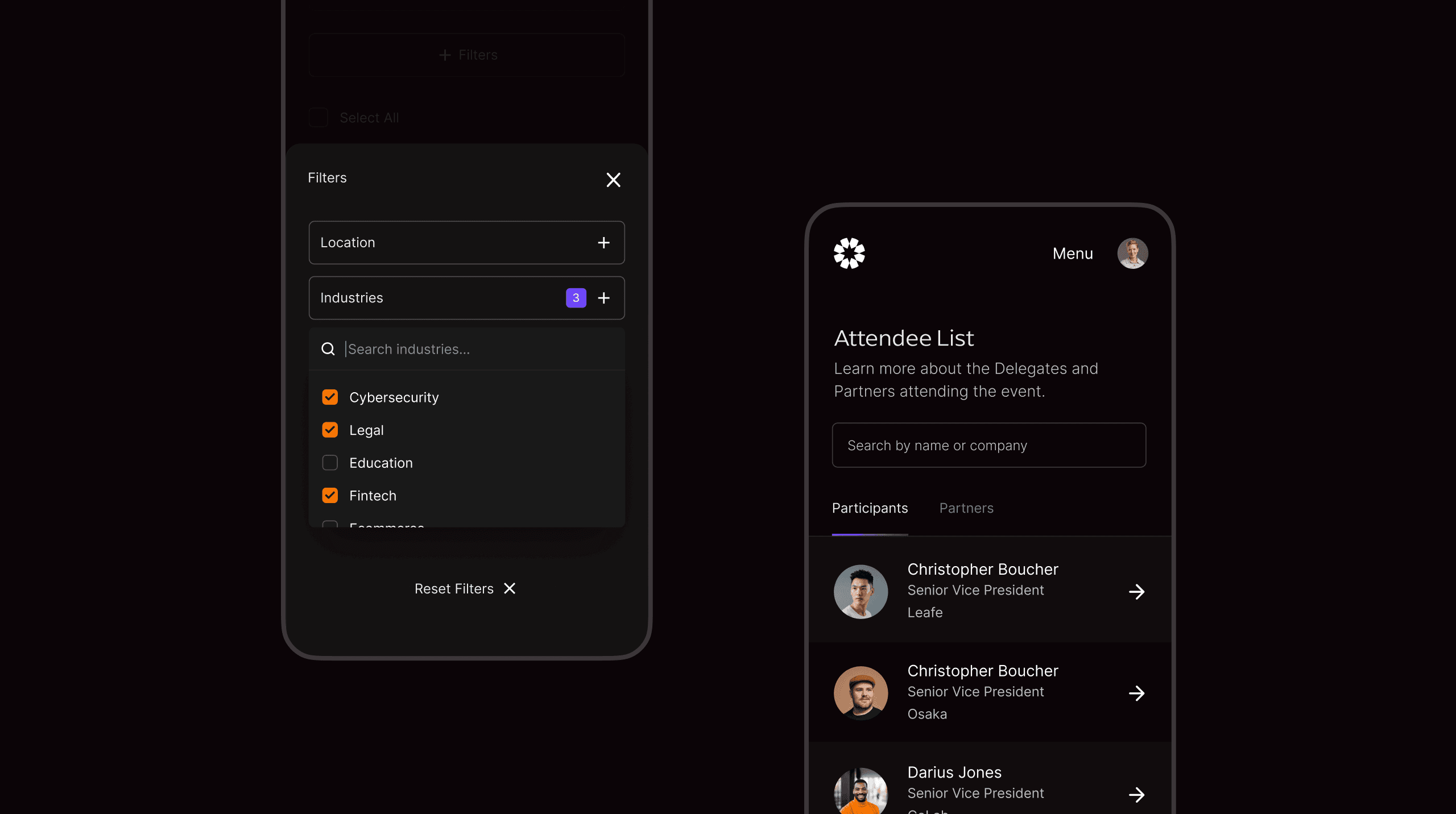Click arrow next to Leafe attendee
1456x814 pixels.
coord(1136,592)
